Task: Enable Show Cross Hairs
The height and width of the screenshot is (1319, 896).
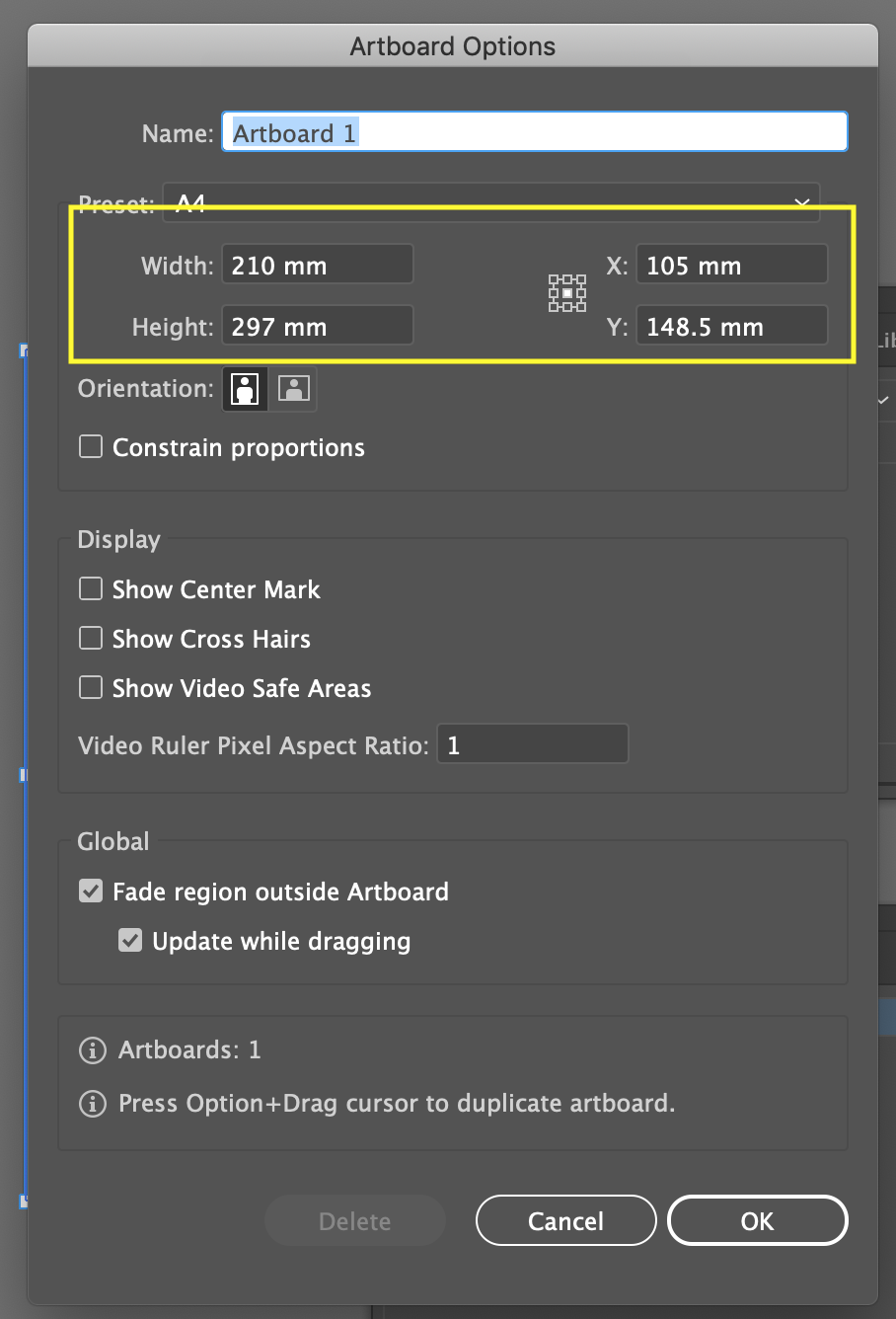Action: (x=90, y=638)
